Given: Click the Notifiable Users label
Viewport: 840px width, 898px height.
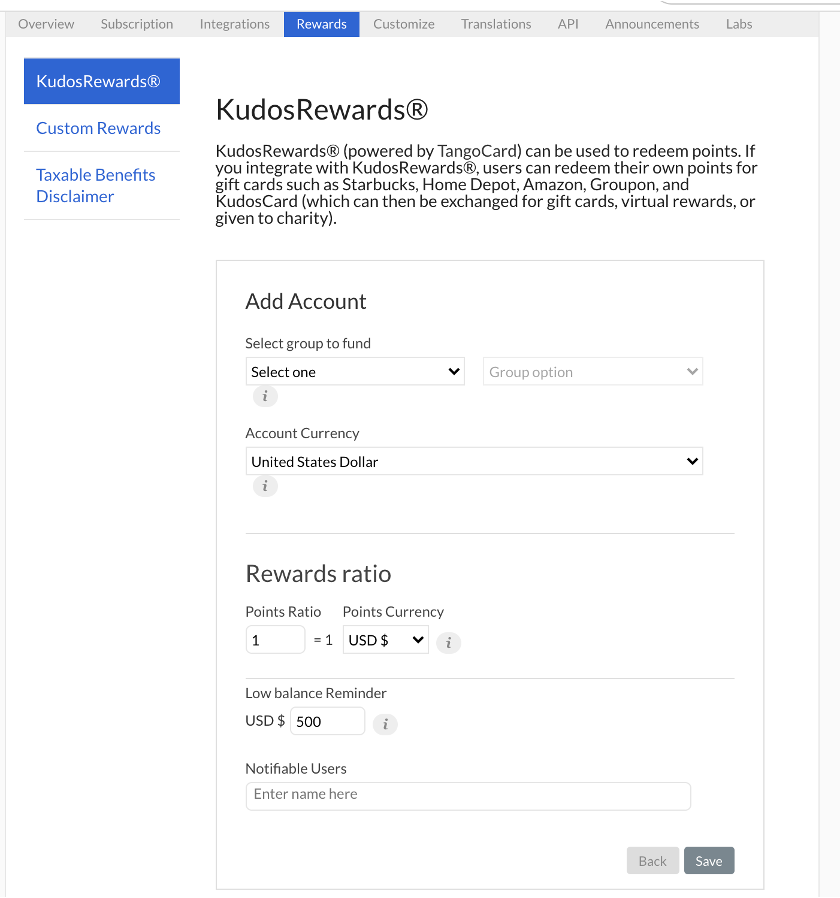Looking at the screenshot, I should coord(296,769).
